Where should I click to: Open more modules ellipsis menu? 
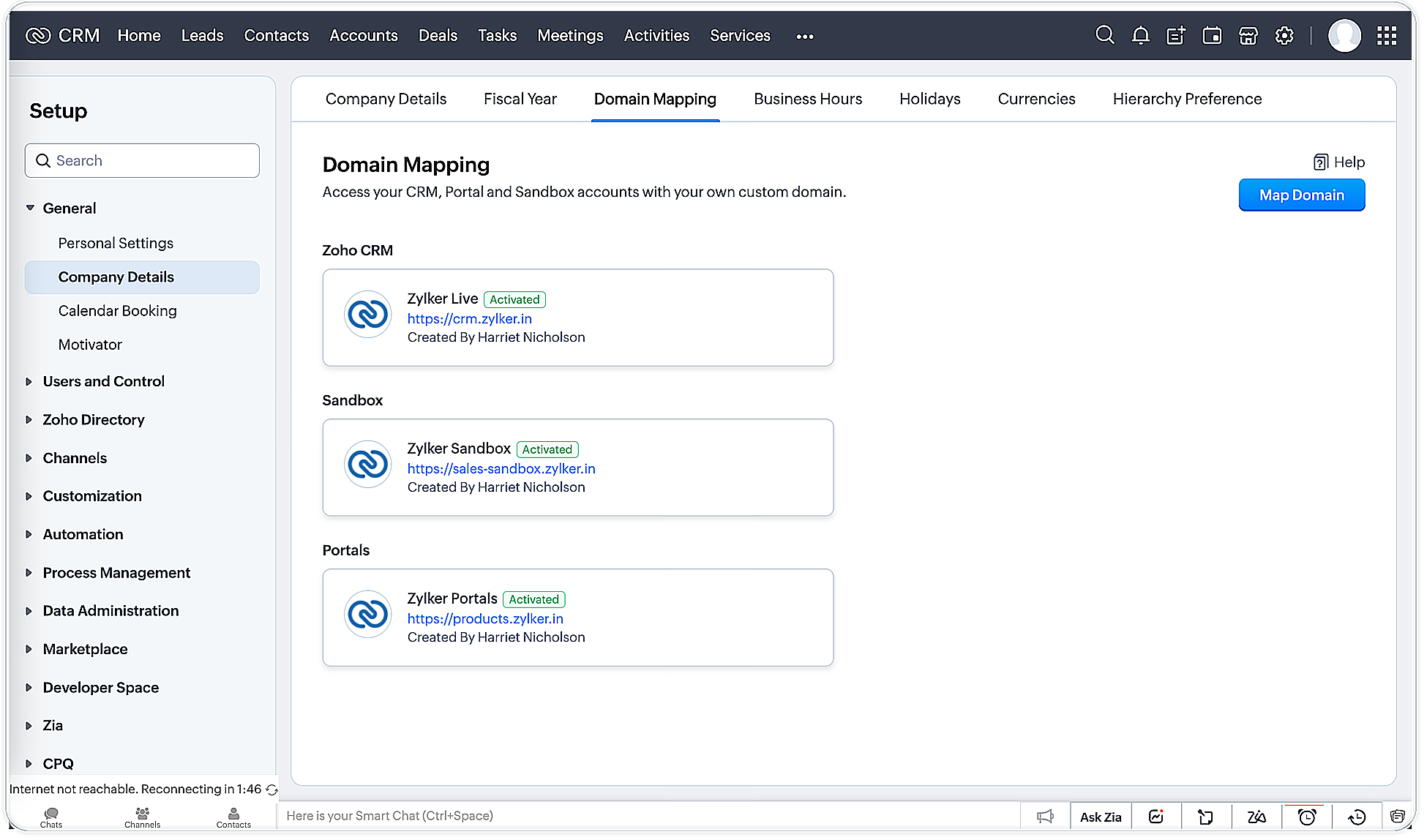click(804, 36)
